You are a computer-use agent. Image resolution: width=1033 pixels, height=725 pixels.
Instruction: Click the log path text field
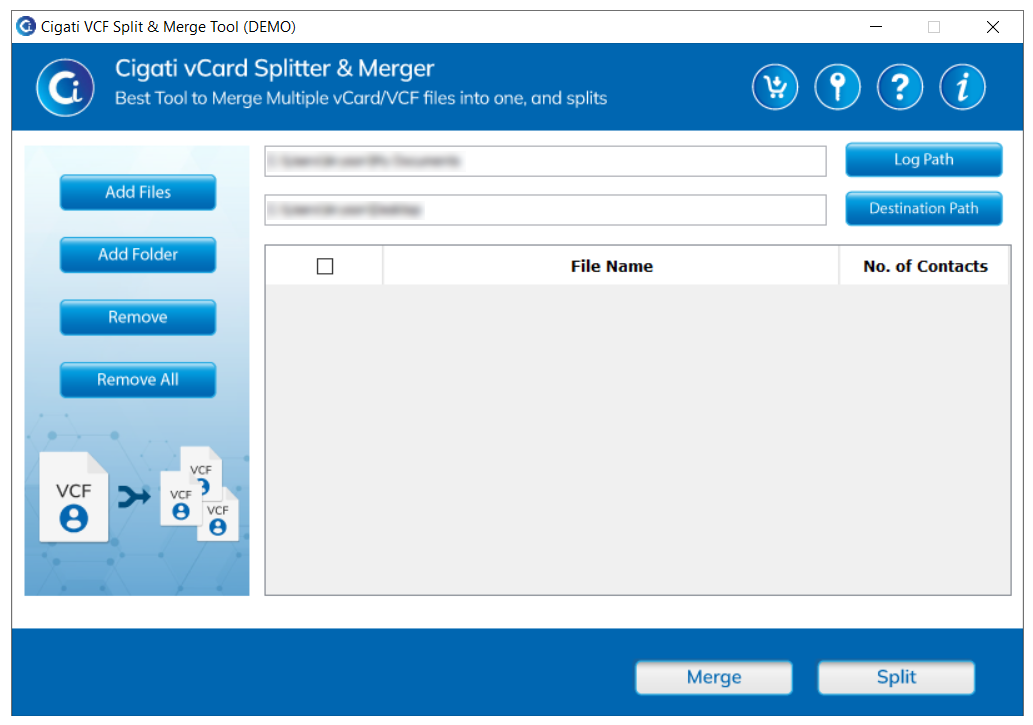click(x=545, y=161)
